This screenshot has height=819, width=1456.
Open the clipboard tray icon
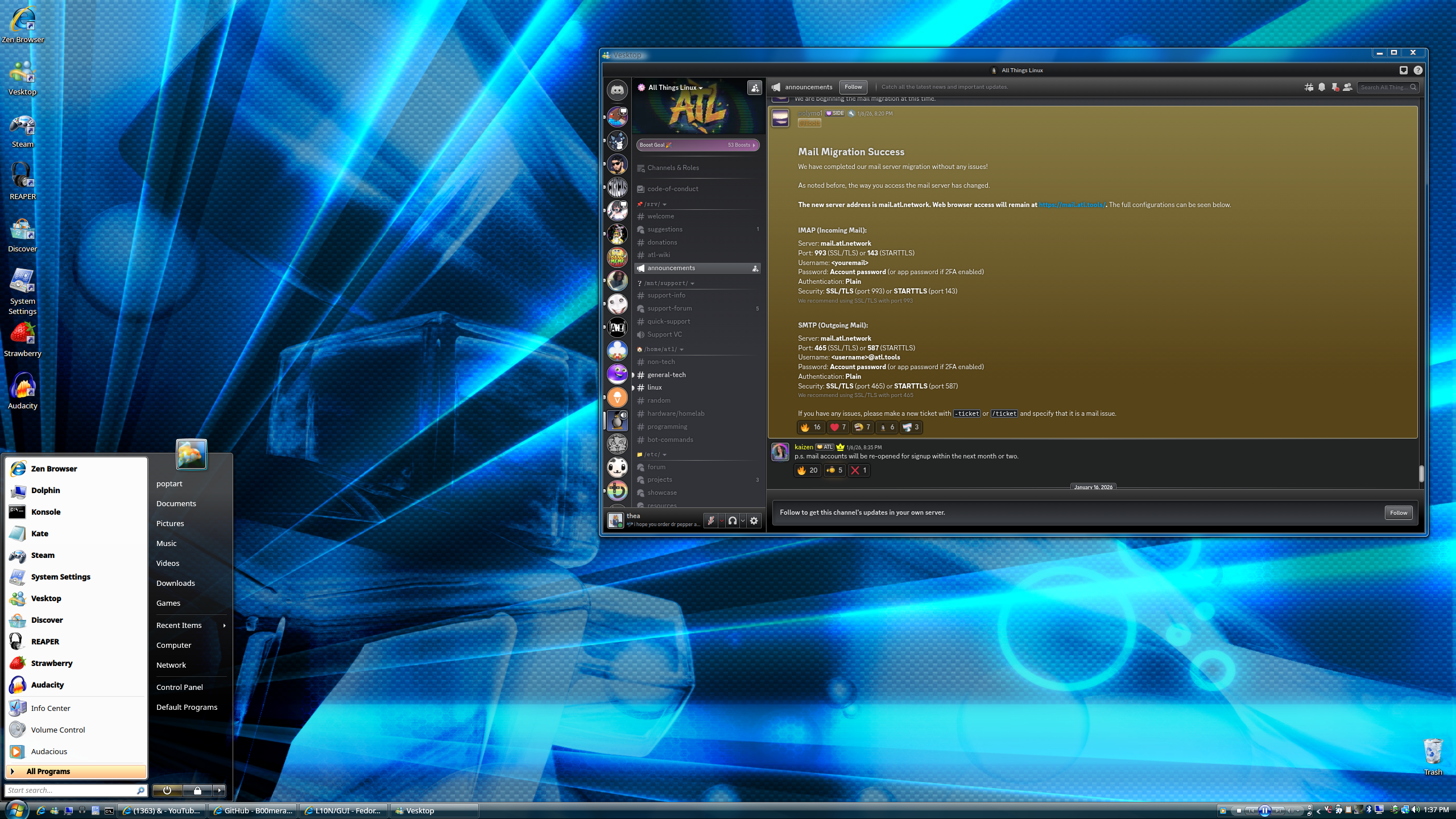tap(1349, 810)
